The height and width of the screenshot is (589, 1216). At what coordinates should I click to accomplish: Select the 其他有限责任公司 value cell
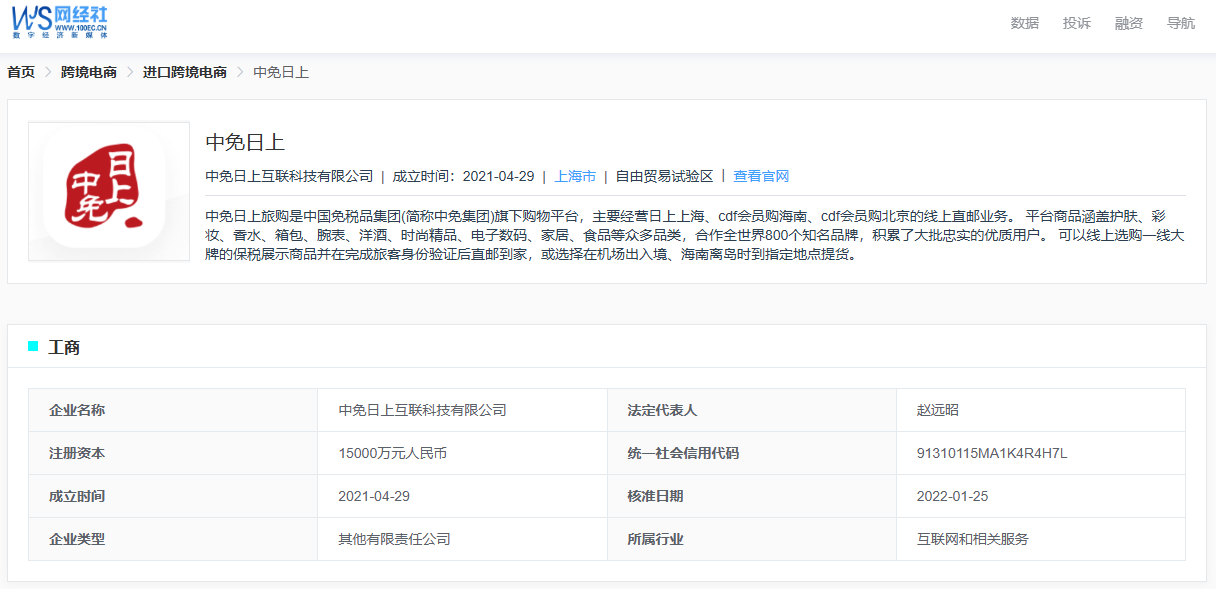pyautogui.click(x=462, y=539)
